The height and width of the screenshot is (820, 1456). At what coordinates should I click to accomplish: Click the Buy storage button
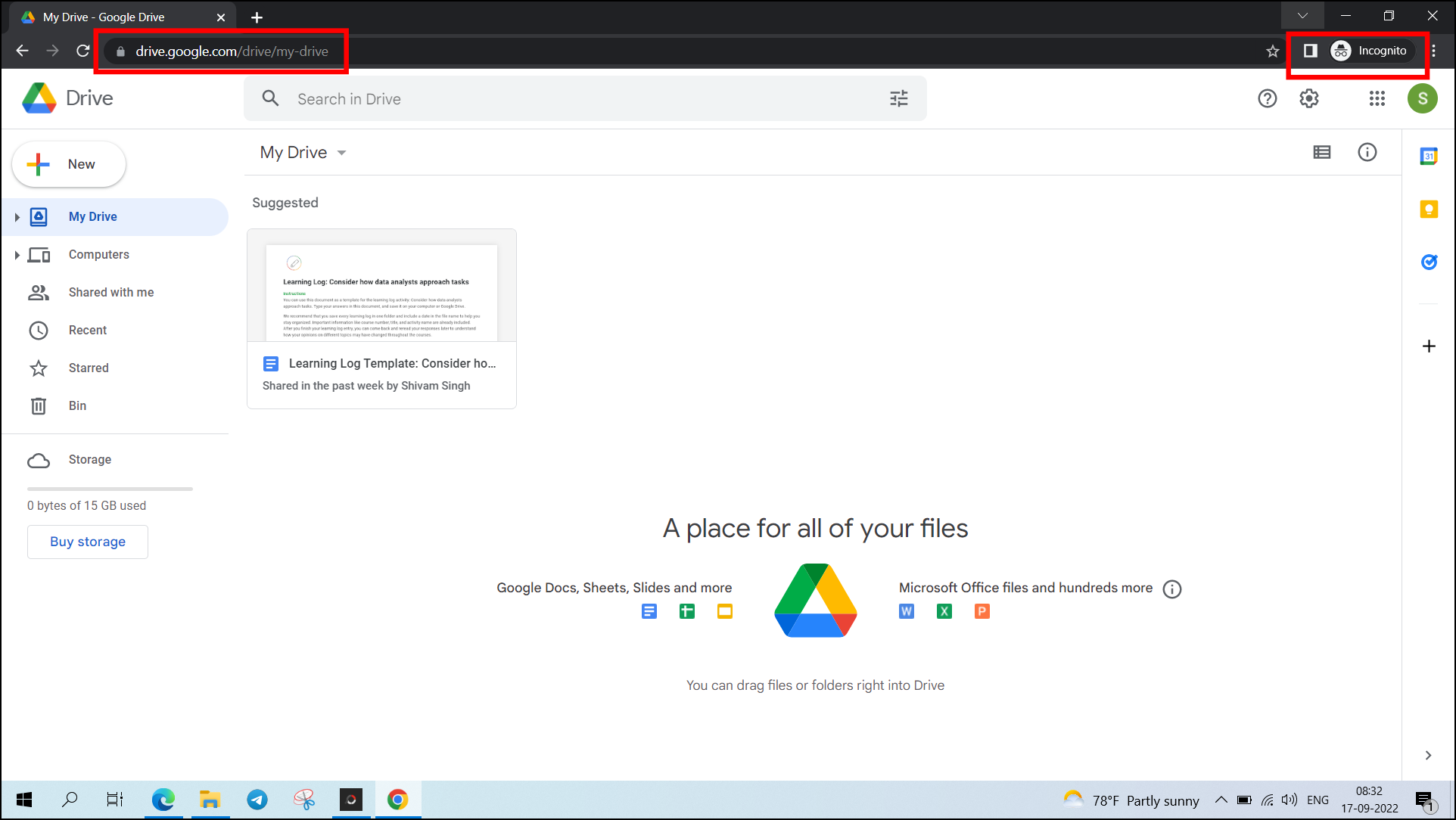(88, 542)
